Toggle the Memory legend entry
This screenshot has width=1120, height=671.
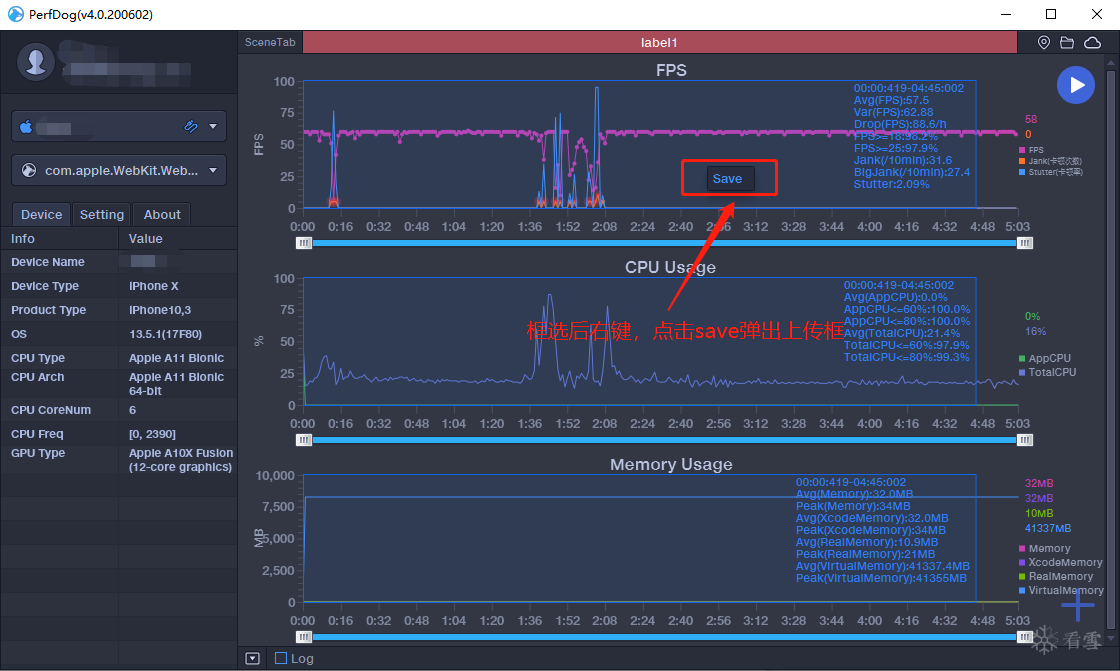(x=1044, y=548)
